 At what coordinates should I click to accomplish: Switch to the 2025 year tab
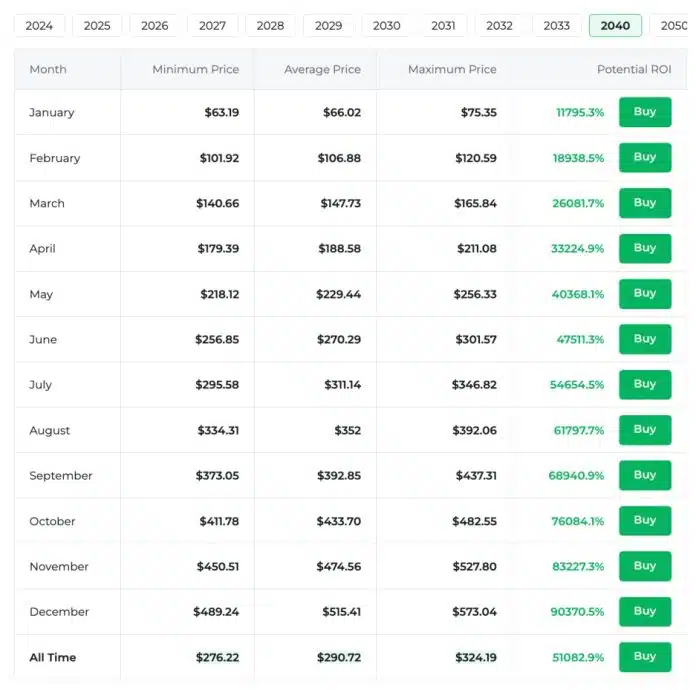[x=97, y=26]
